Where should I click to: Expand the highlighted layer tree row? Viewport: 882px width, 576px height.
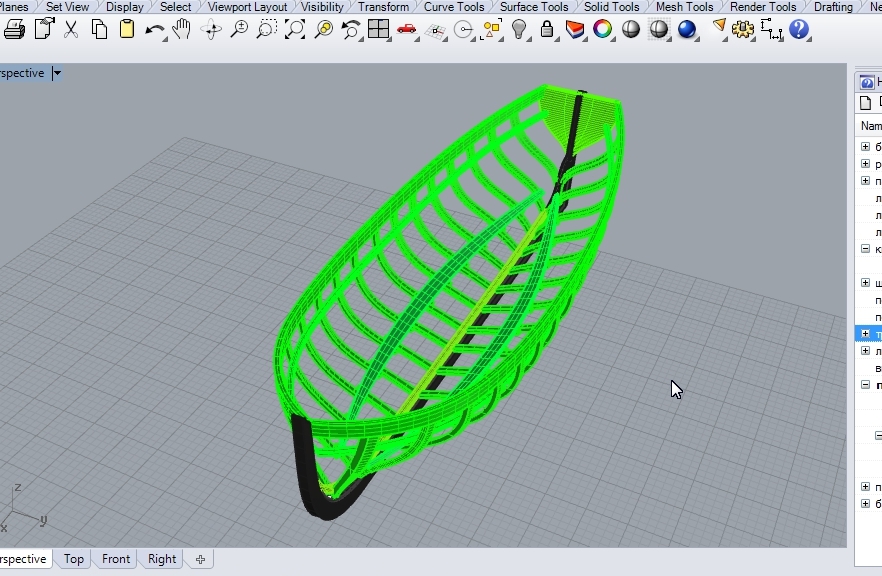pyautogui.click(x=865, y=334)
